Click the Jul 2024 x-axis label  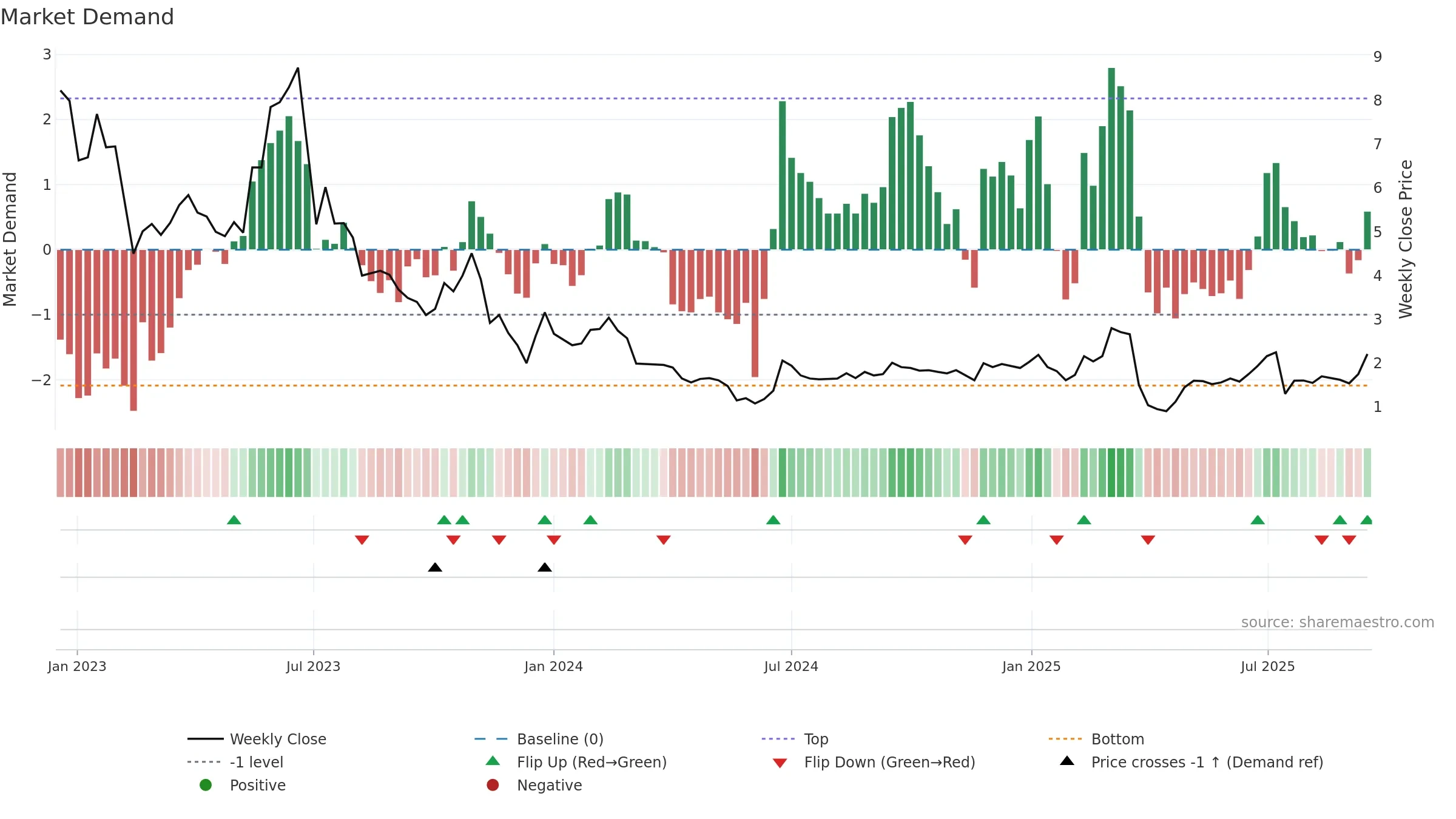pos(791,667)
